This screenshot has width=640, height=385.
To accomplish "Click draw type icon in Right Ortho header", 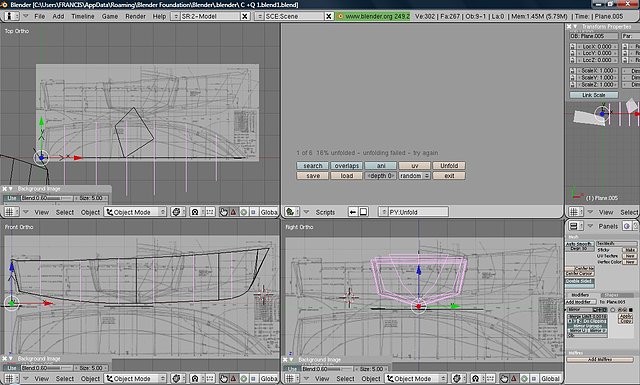I will (459, 378).
